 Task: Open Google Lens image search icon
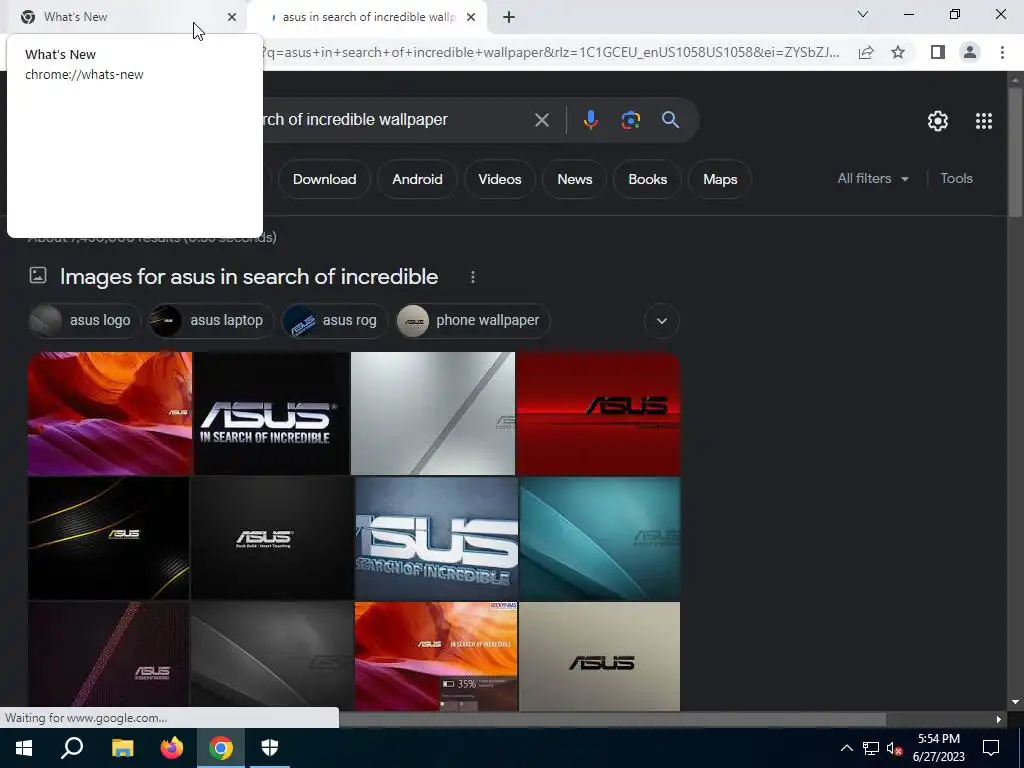coord(630,120)
